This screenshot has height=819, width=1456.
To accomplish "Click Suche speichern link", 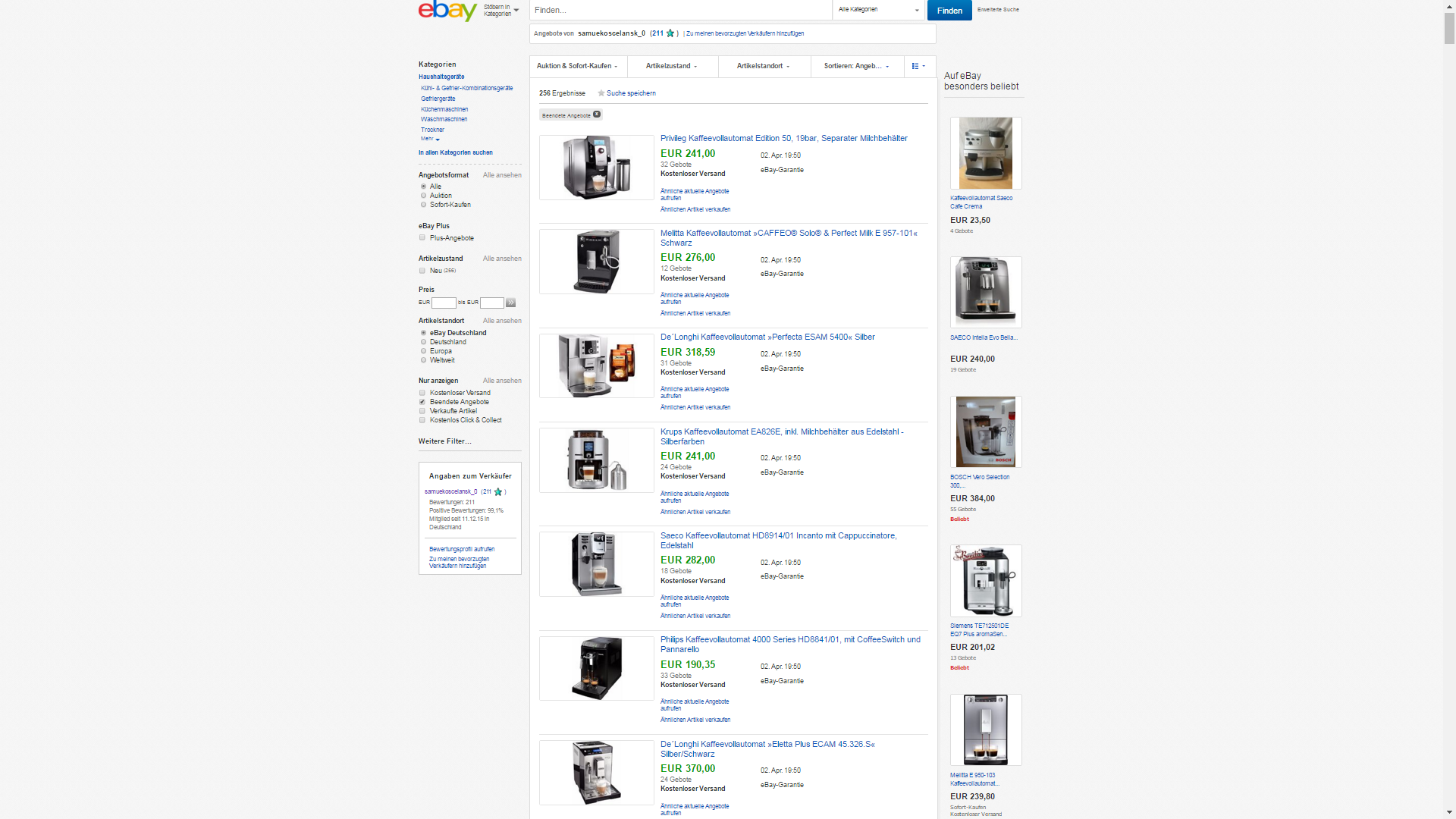I will coord(631,93).
